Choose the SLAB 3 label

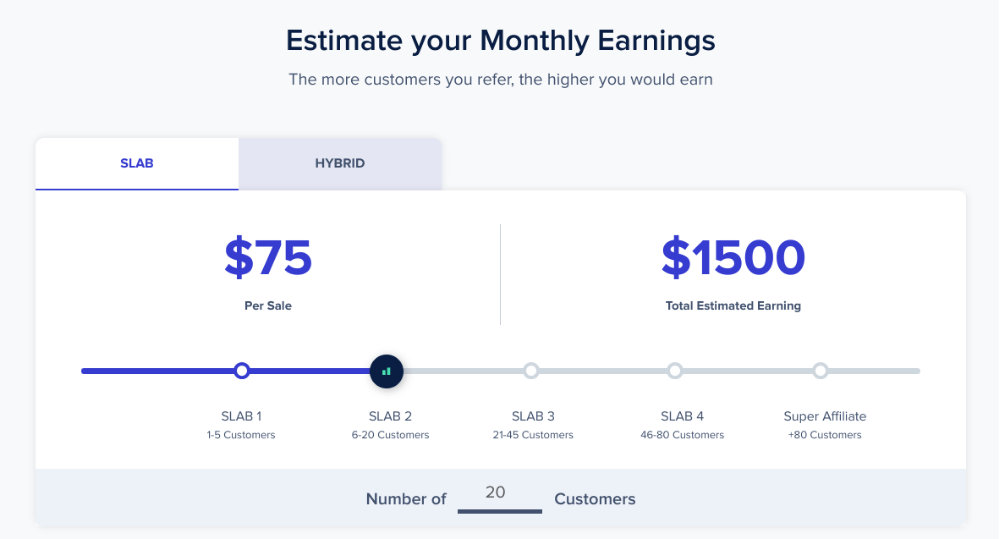coord(533,416)
